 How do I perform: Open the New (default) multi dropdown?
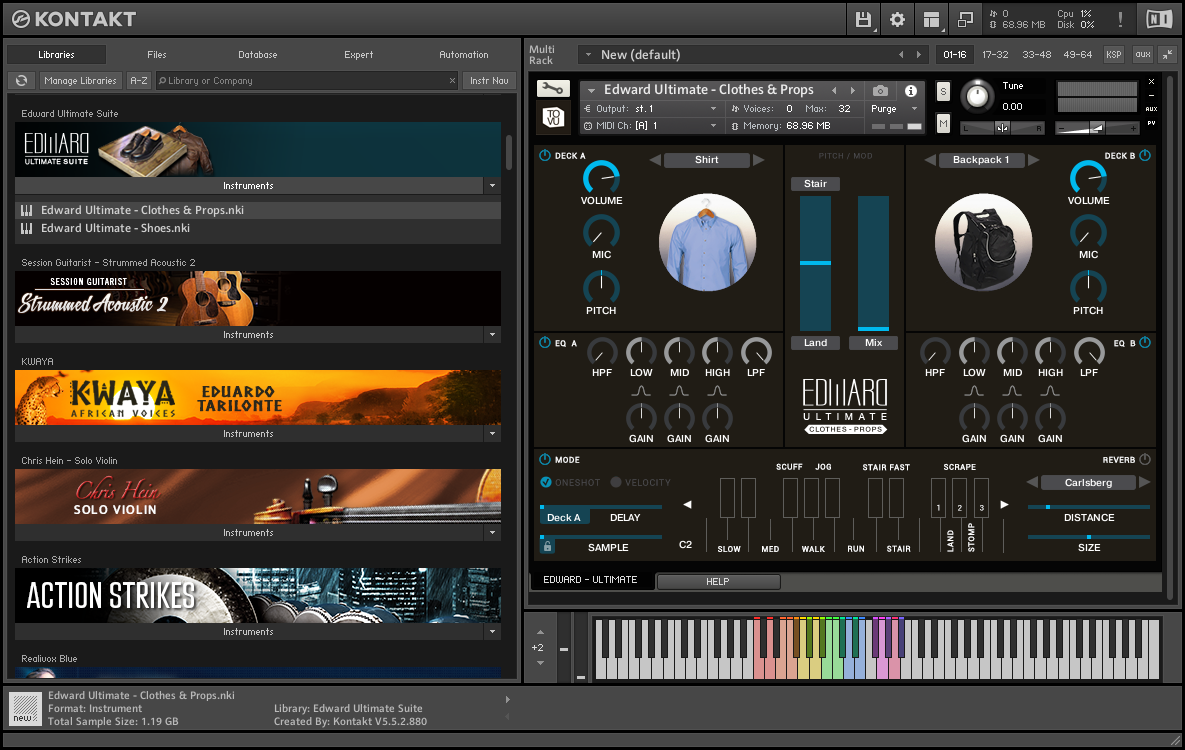[588, 54]
